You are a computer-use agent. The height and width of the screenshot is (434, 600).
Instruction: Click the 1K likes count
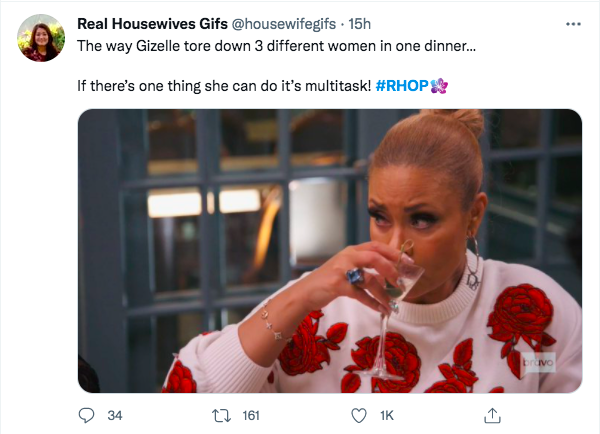(386, 413)
